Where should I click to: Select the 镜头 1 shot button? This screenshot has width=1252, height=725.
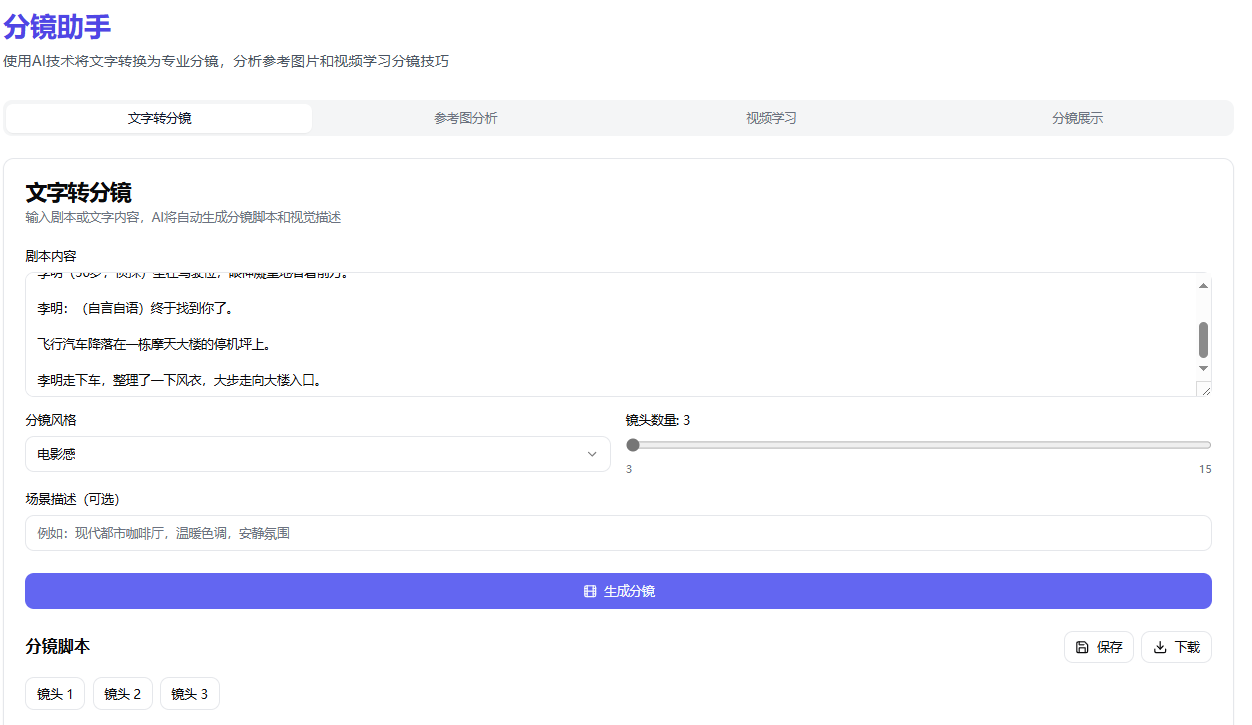[x=54, y=693]
